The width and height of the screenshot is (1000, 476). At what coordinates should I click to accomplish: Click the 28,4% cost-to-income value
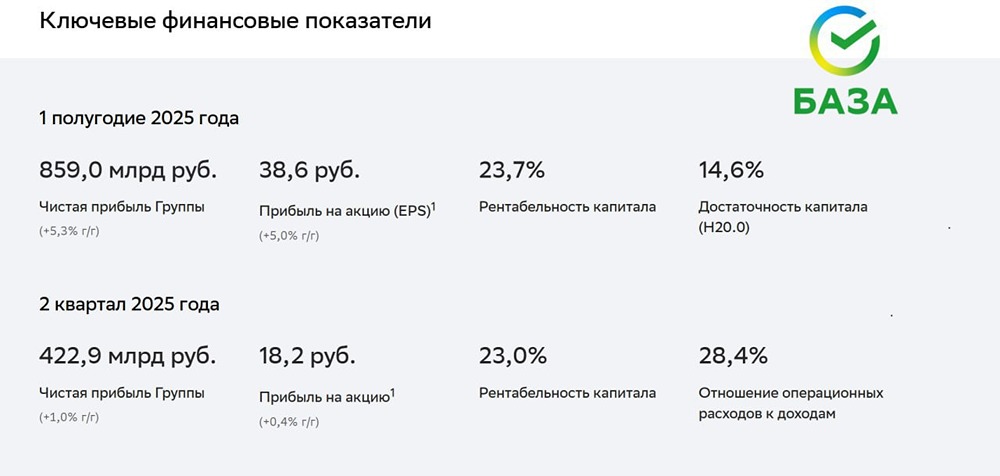[x=733, y=356]
